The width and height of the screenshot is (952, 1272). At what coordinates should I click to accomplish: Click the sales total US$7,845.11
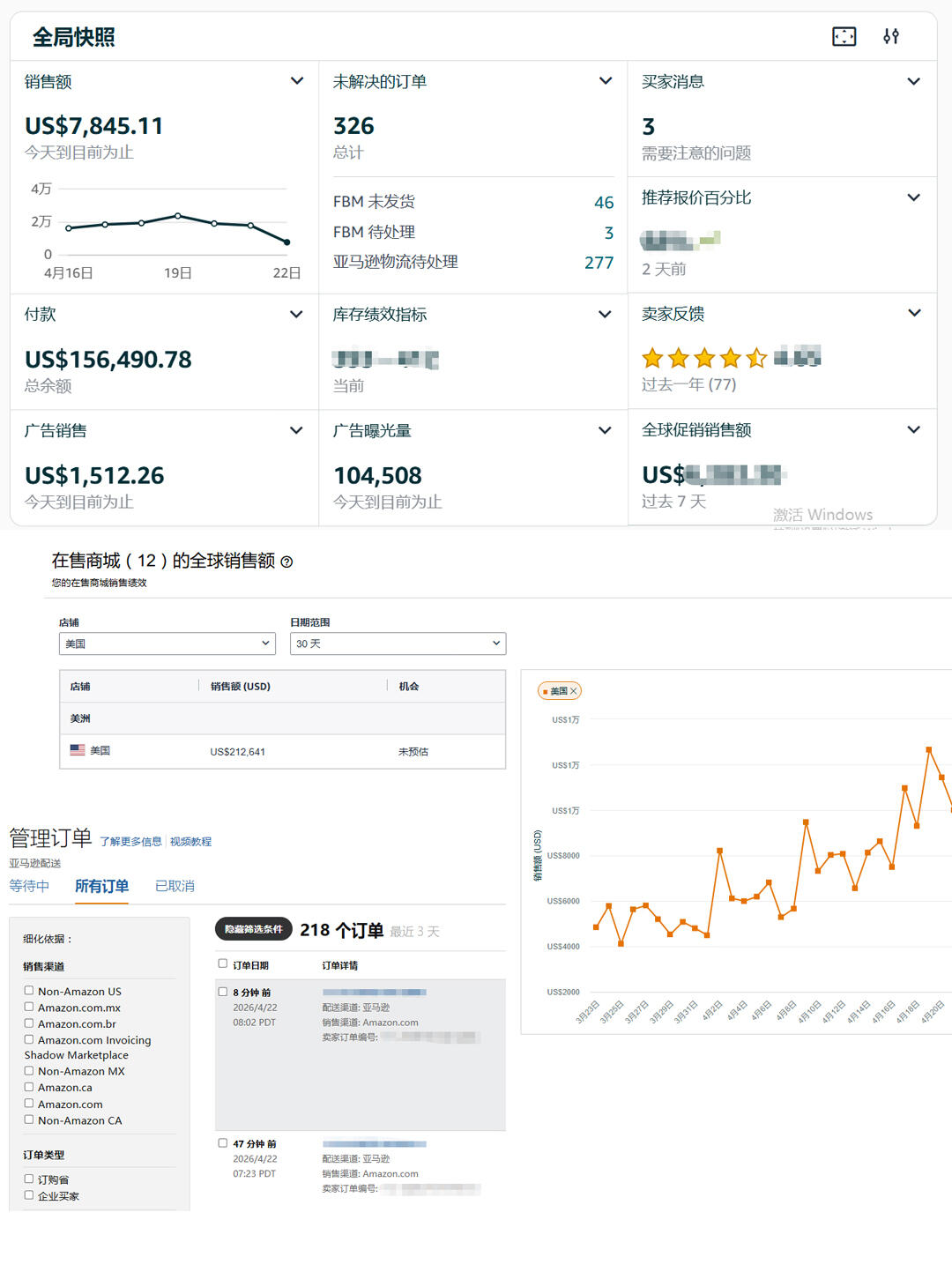point(94,126)
